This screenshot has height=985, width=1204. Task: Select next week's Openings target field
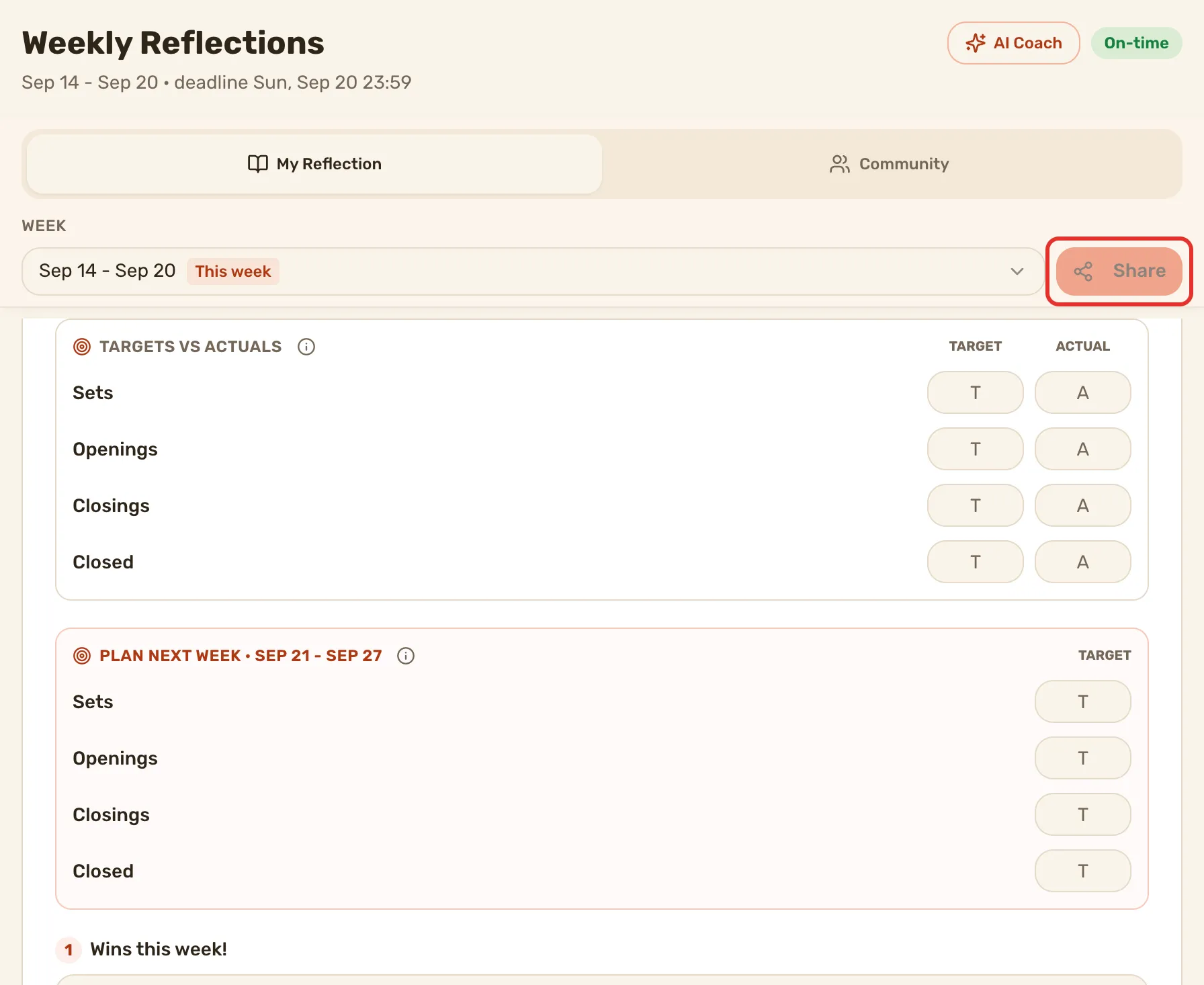(1083, 758)
